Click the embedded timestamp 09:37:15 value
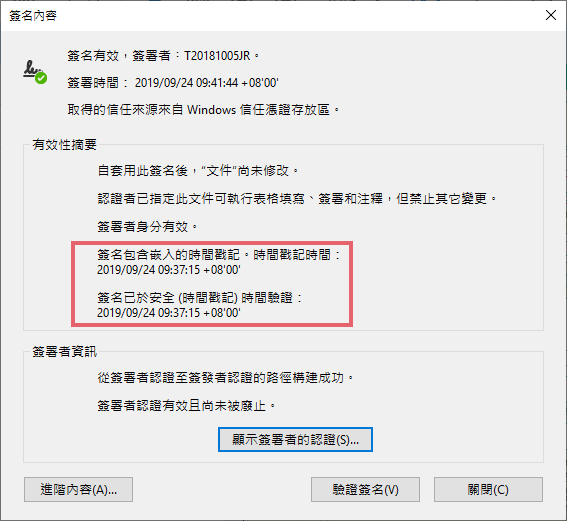This screenshot has height=522, width=568. coord(169,270)
